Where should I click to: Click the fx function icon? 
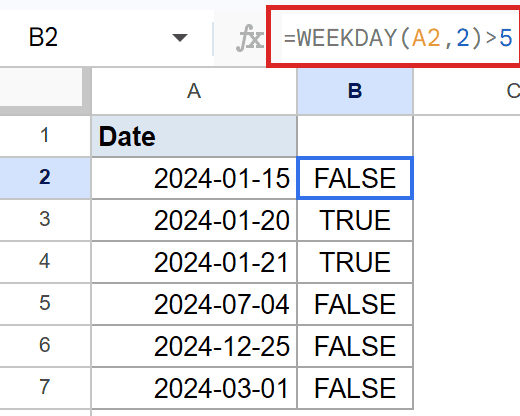(250, 38)
